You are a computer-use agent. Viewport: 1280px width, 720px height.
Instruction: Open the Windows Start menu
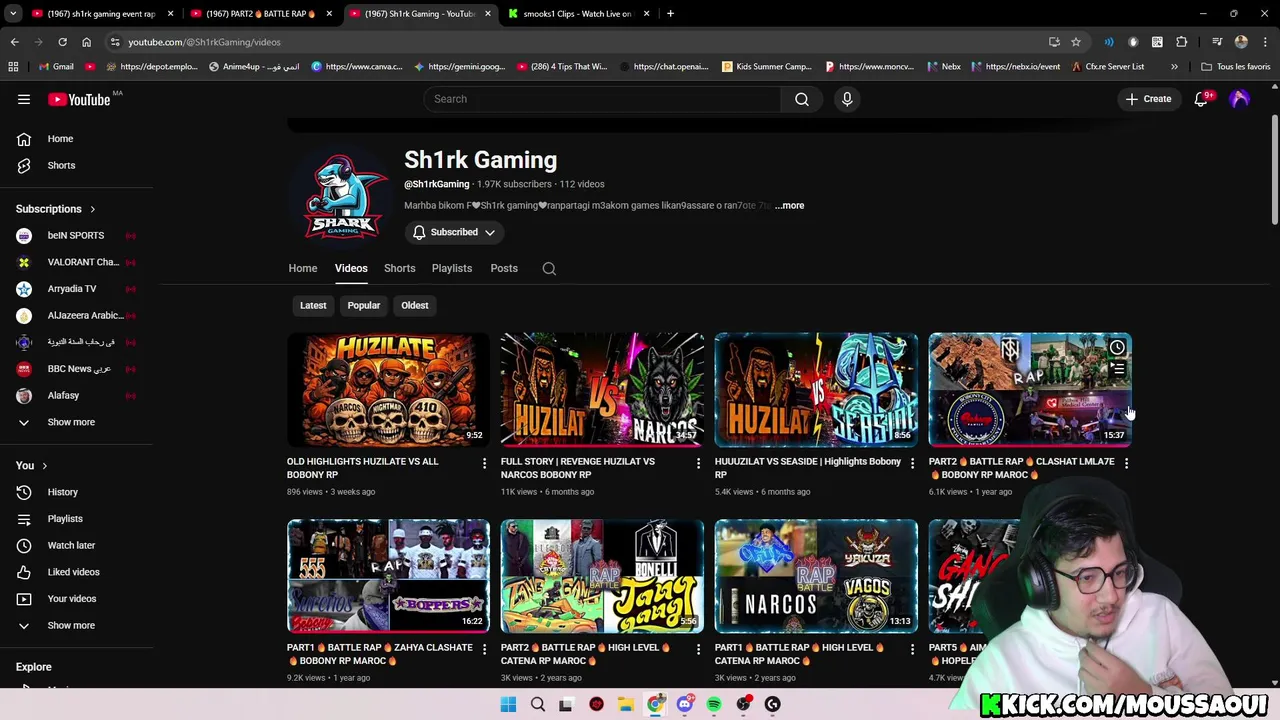[508, 704]
